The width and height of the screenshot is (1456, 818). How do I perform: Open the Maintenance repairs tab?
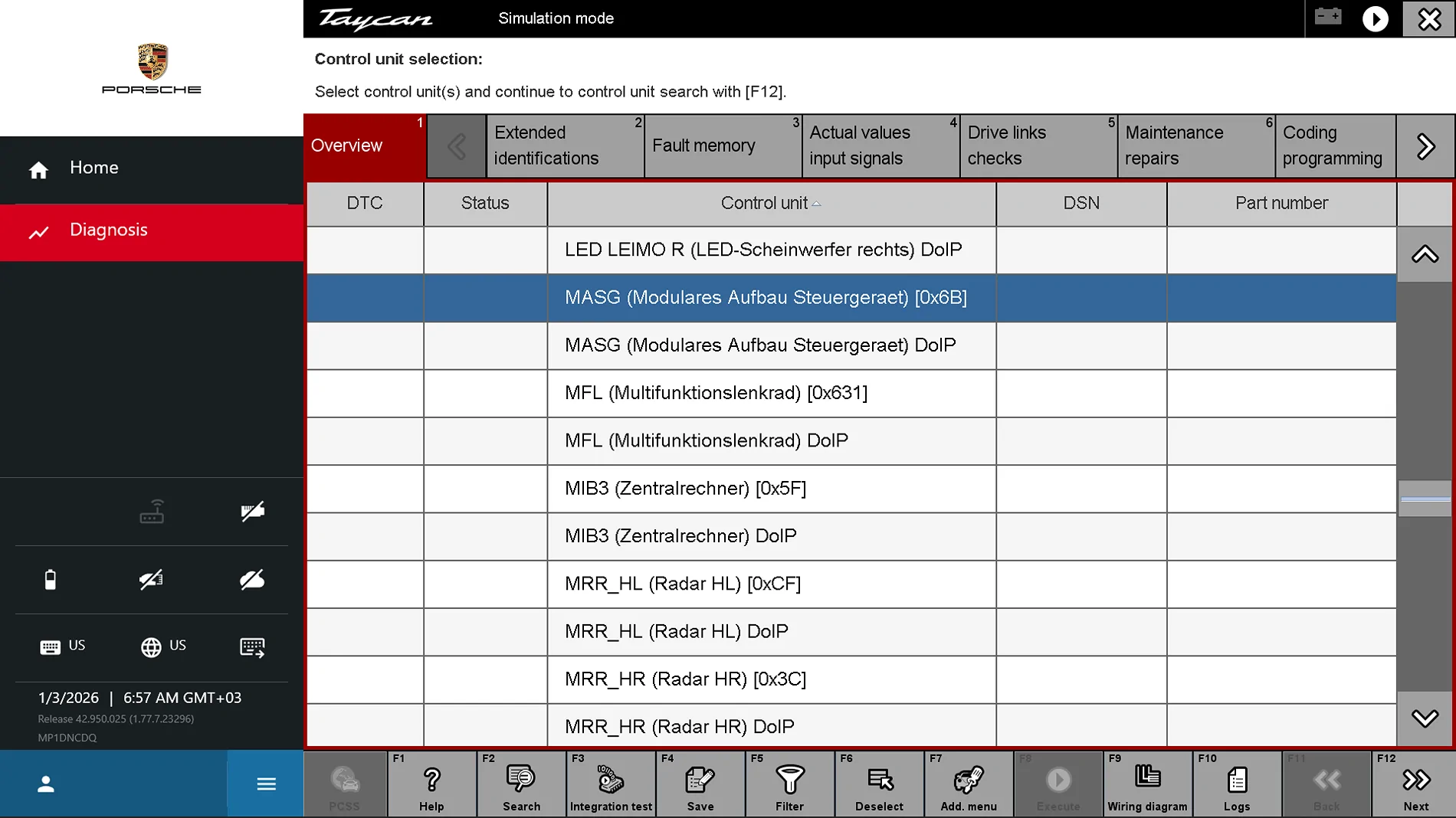coord(1197,146)
